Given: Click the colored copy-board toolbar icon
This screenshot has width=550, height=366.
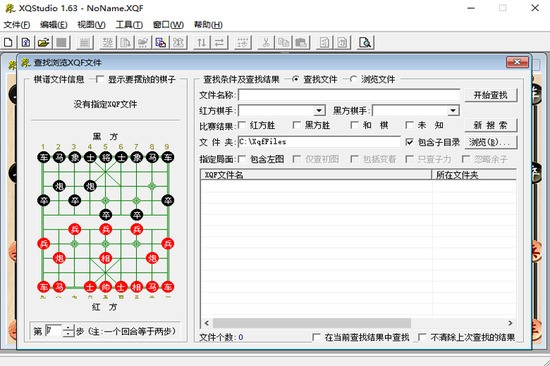Looking at the screenshot, I should (161, 42).
